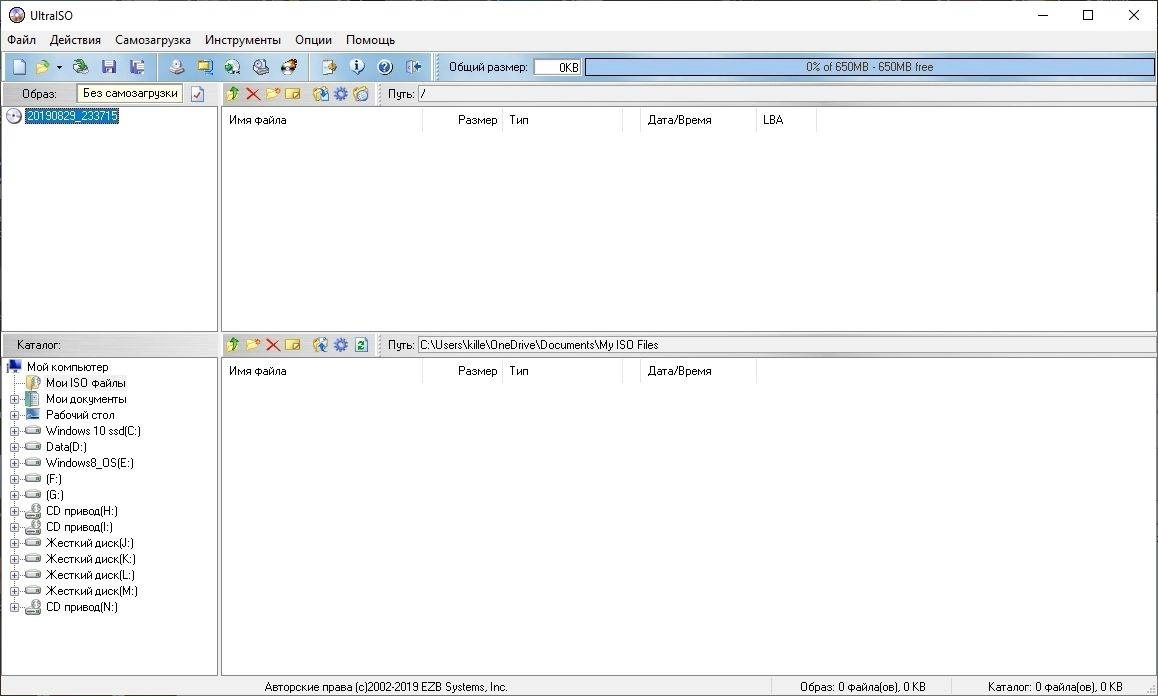
Task: Click the image pane path field
Action: click(x=787, y=94)
